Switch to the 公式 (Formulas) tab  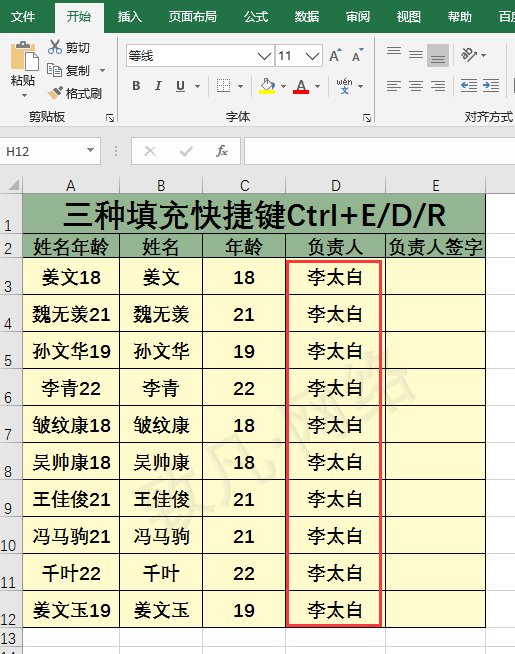pos(256,17)
